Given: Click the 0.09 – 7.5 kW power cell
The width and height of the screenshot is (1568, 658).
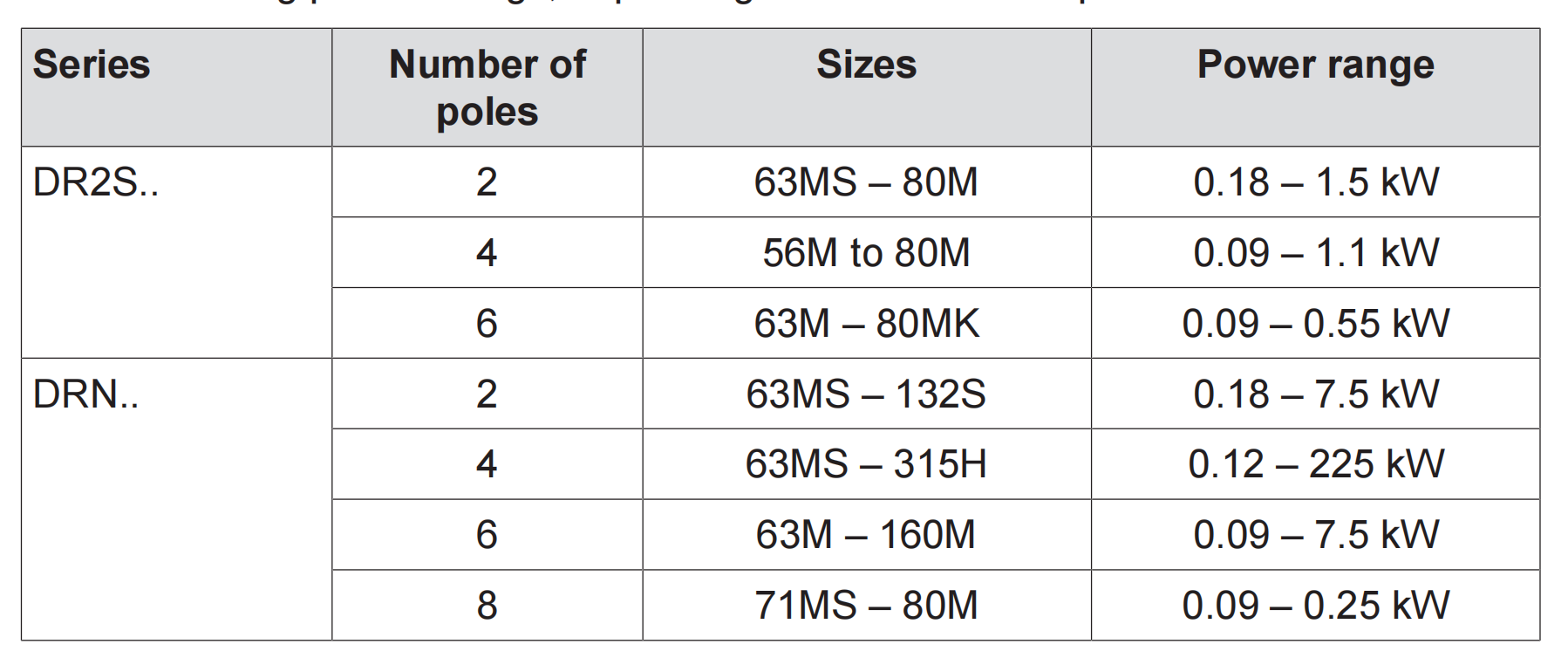Looking at the screenshot, I should 1315,535.
